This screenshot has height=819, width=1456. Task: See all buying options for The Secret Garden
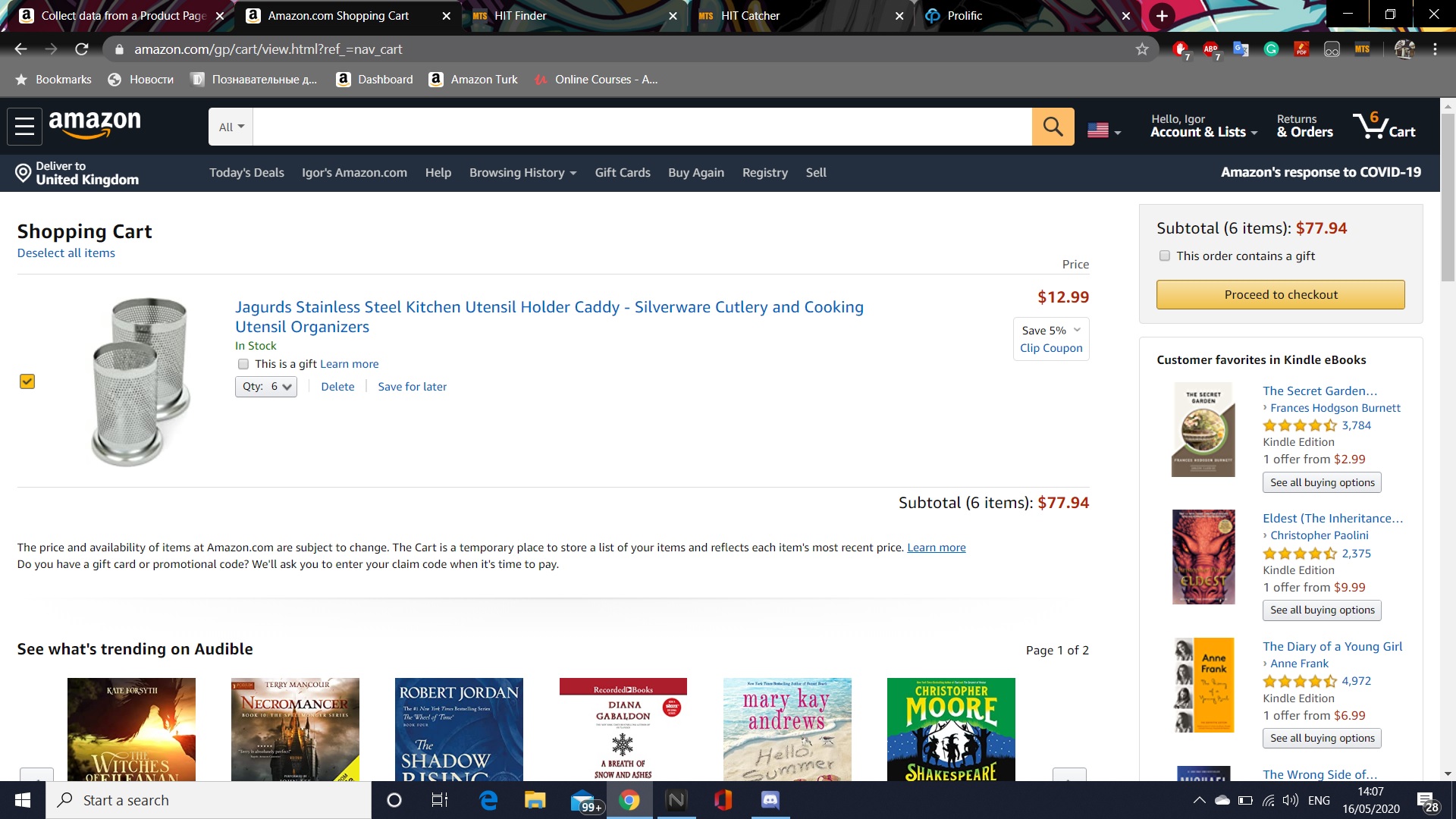click(1322, 483)
